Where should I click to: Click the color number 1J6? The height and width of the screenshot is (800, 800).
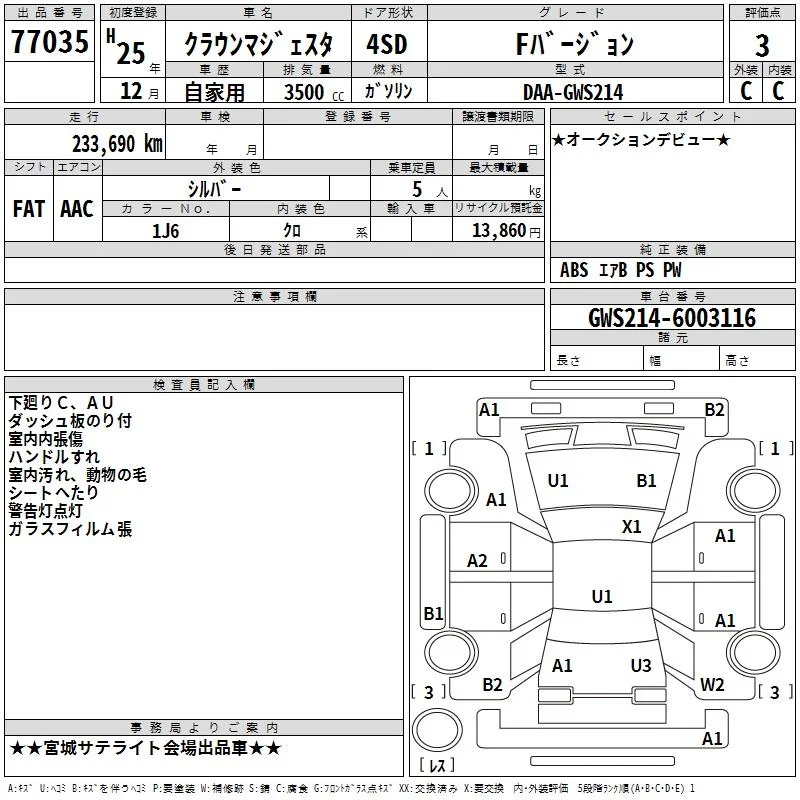click(165, 231)
